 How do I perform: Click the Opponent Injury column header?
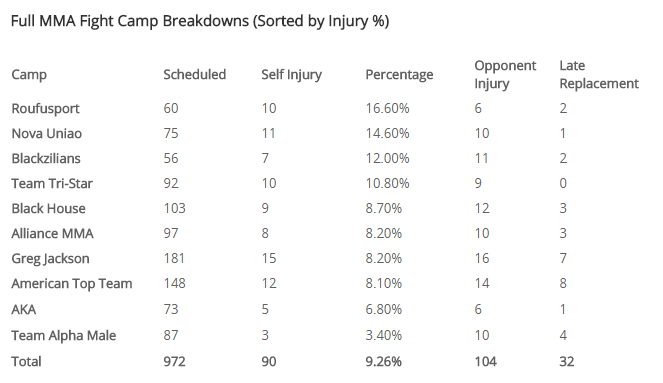click(x=505, y=74)
